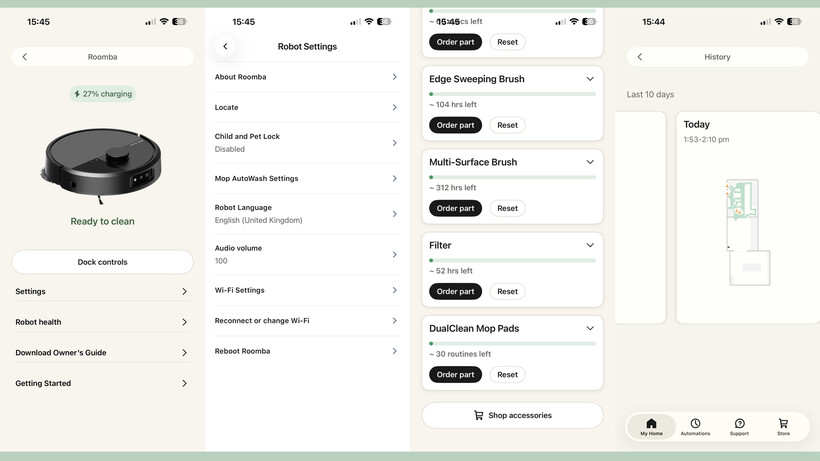Screen dimensions: 820x461
Task: Open Getting Started
Action: [101, 383]
